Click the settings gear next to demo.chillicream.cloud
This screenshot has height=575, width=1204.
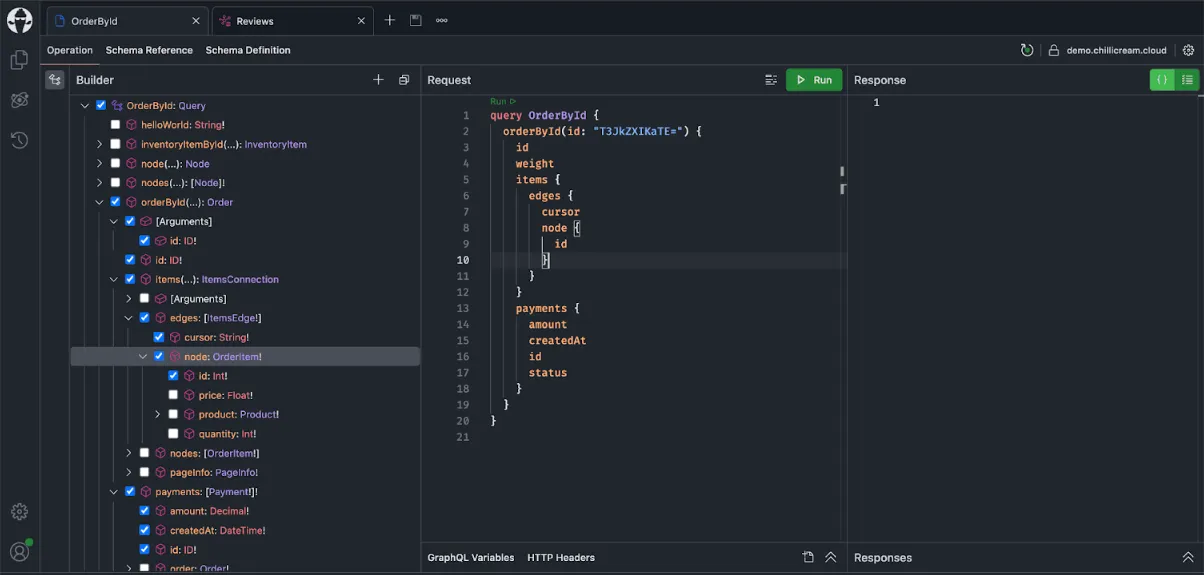tap(1188, 50)
